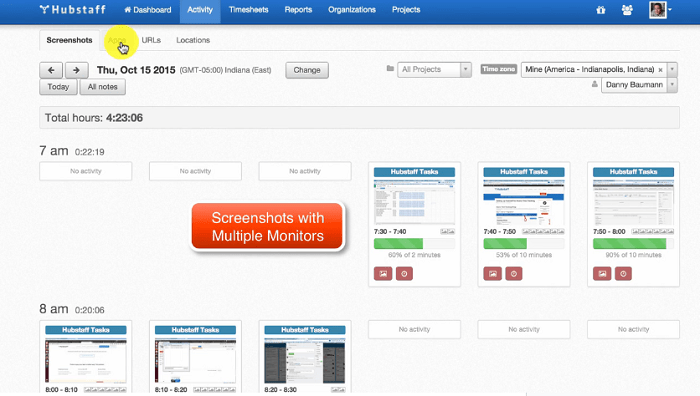The height and width of the screenshot is (396, 700).
Task: Click the clock icon under 7:50 - 8:00
Action: 623,274
